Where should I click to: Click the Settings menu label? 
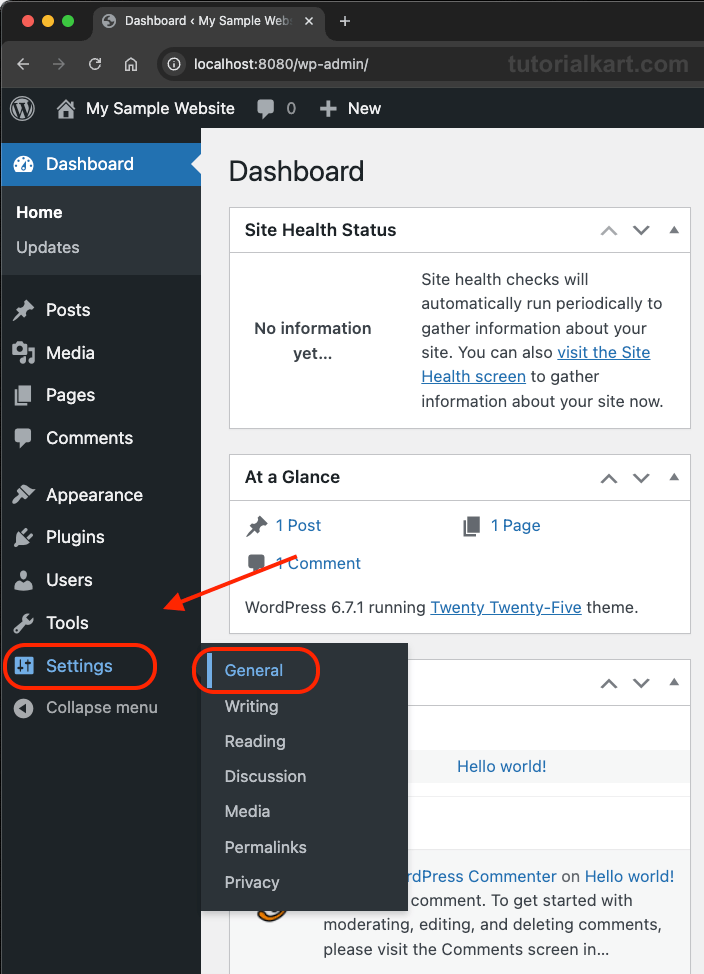click(80, 666)
